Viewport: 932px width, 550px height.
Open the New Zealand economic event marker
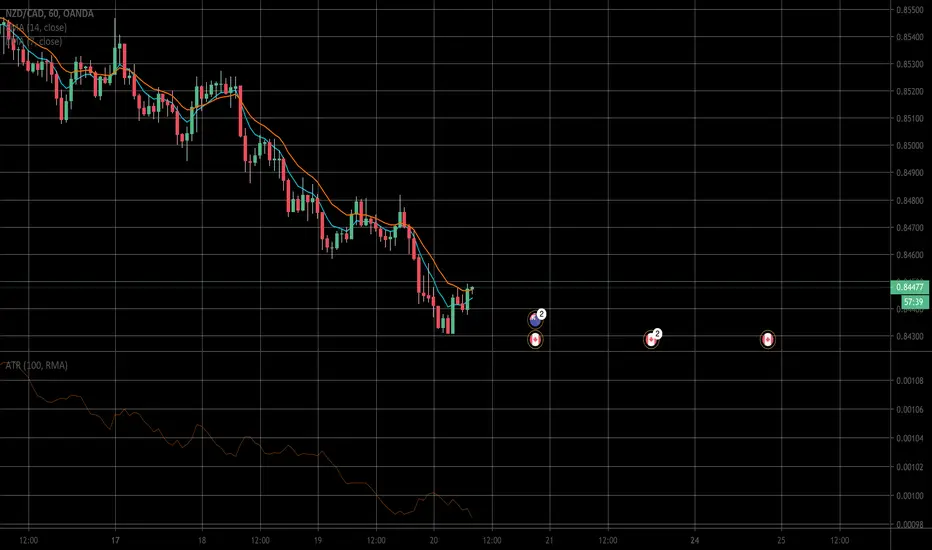point(535,320)
